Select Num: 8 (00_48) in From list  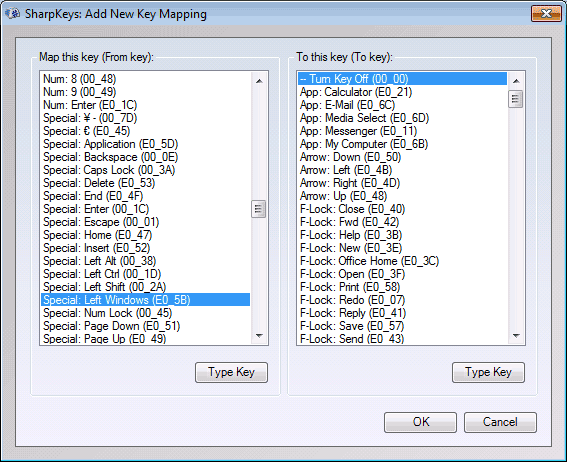145,79
